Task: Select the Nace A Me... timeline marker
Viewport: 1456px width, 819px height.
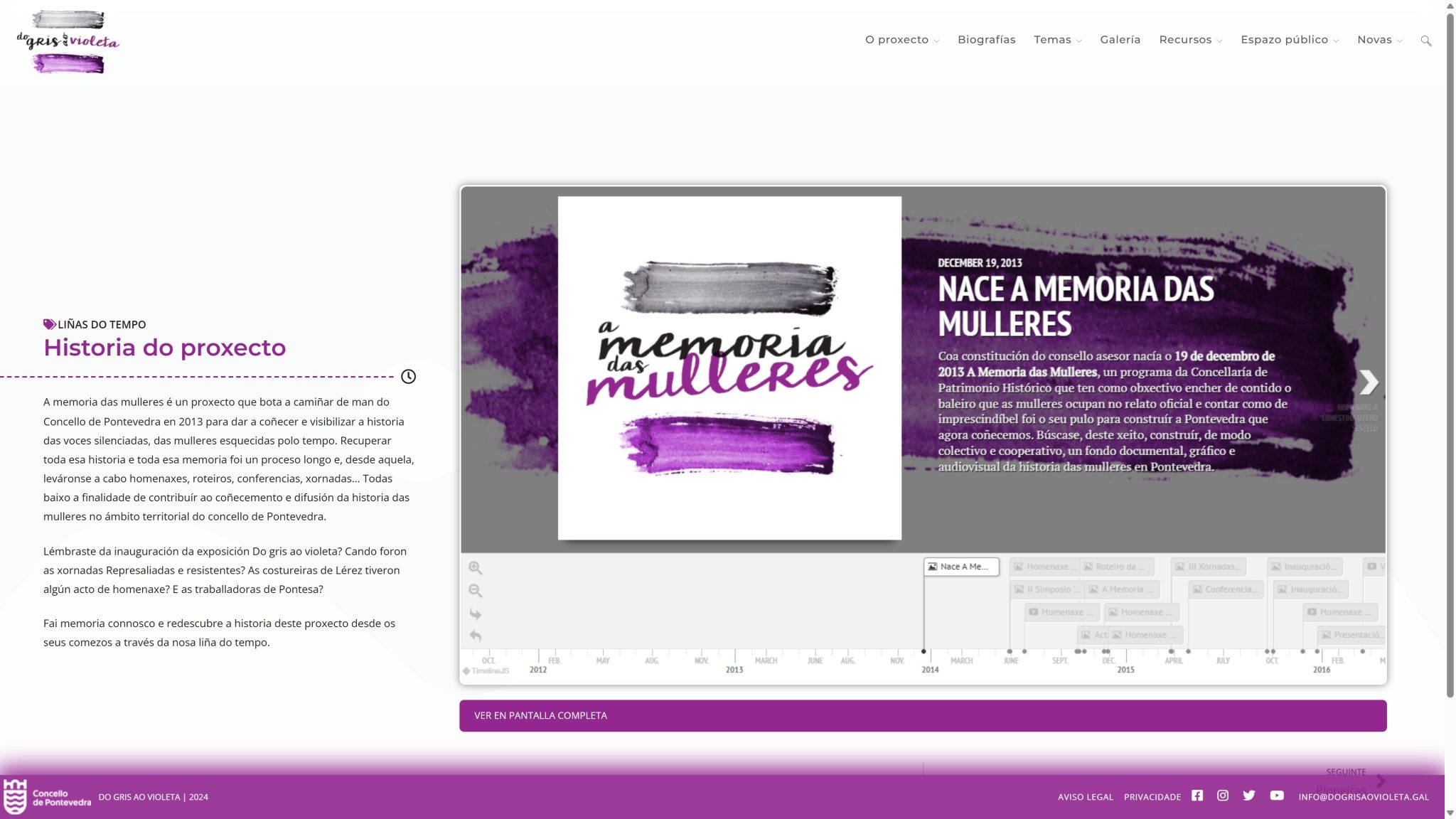Action: pyautogui.click(x=961, y=567)
